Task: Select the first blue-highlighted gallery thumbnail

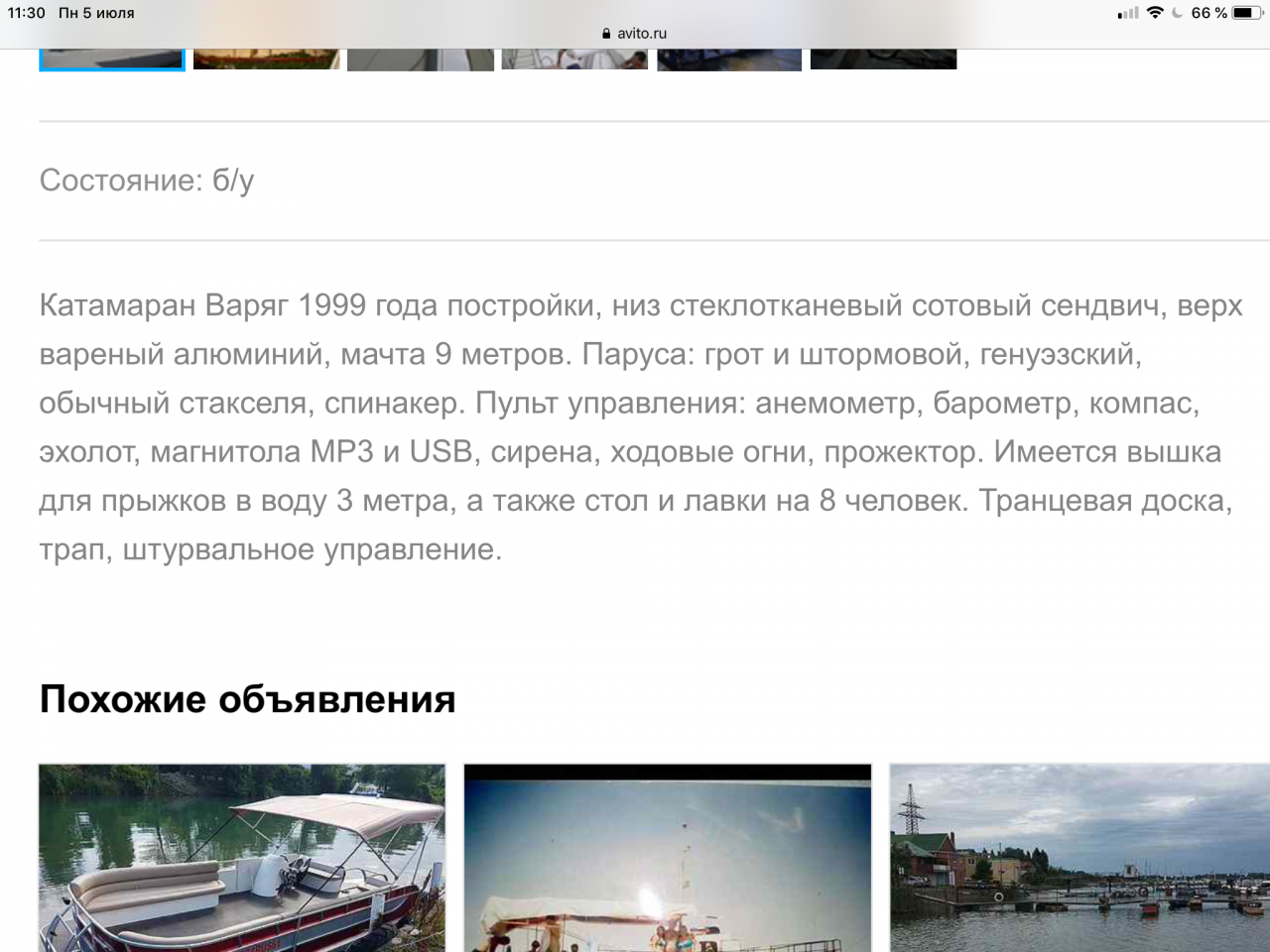Action: [x=112, y=59]
